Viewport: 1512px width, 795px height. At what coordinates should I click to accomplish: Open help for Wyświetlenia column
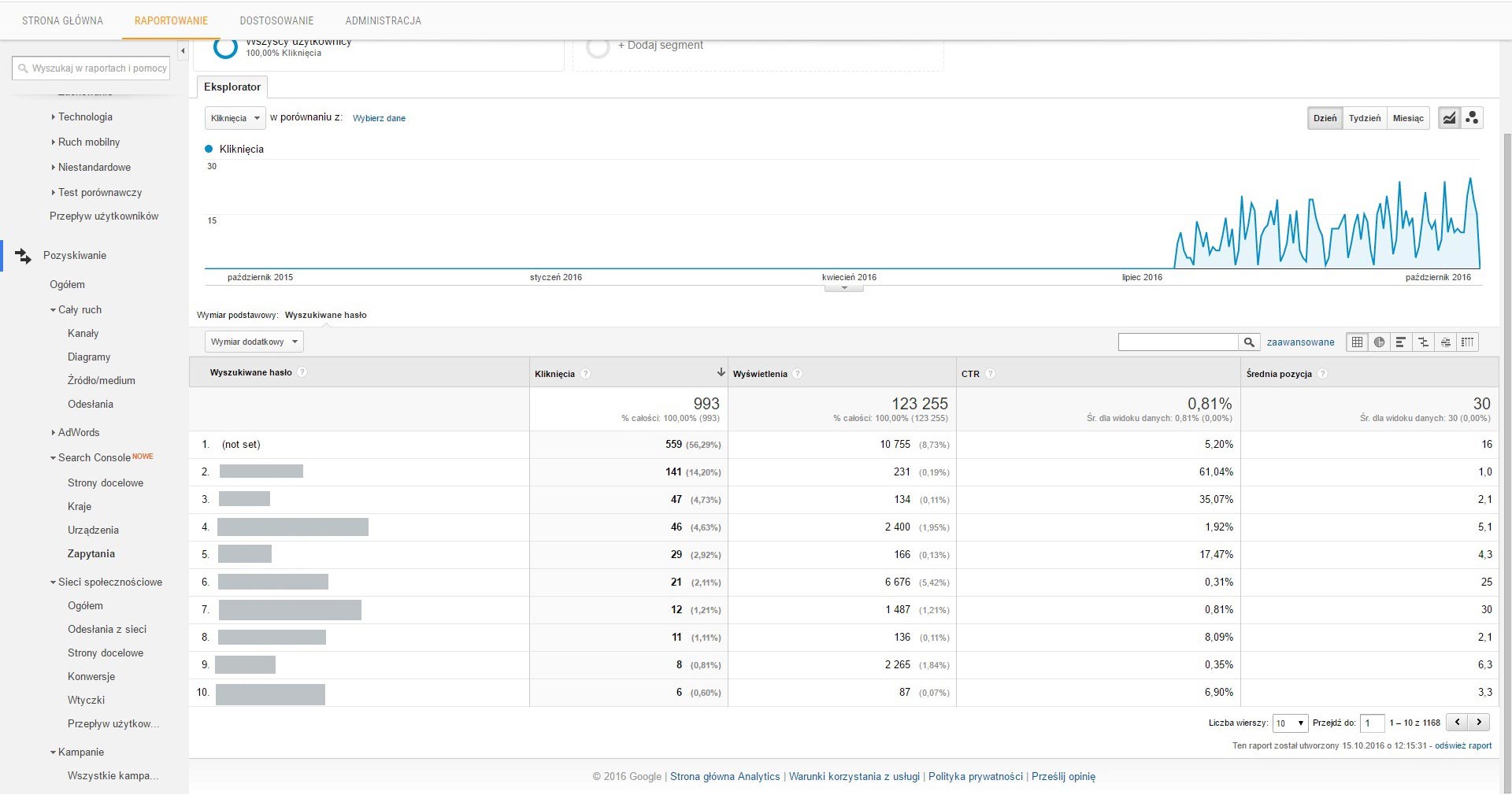[x=797, y=374]
